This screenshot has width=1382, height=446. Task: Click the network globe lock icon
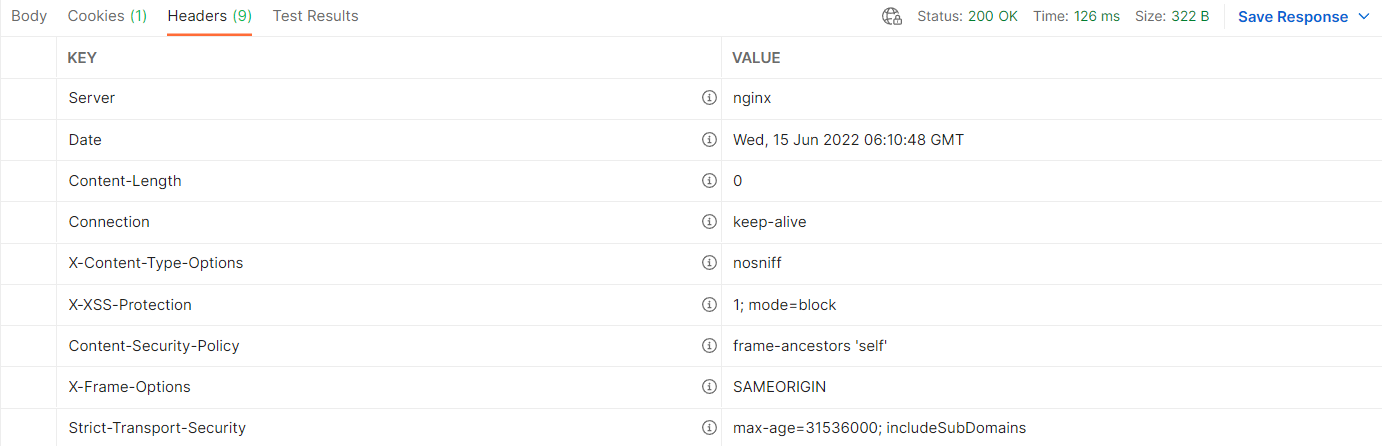click(892, 16)
